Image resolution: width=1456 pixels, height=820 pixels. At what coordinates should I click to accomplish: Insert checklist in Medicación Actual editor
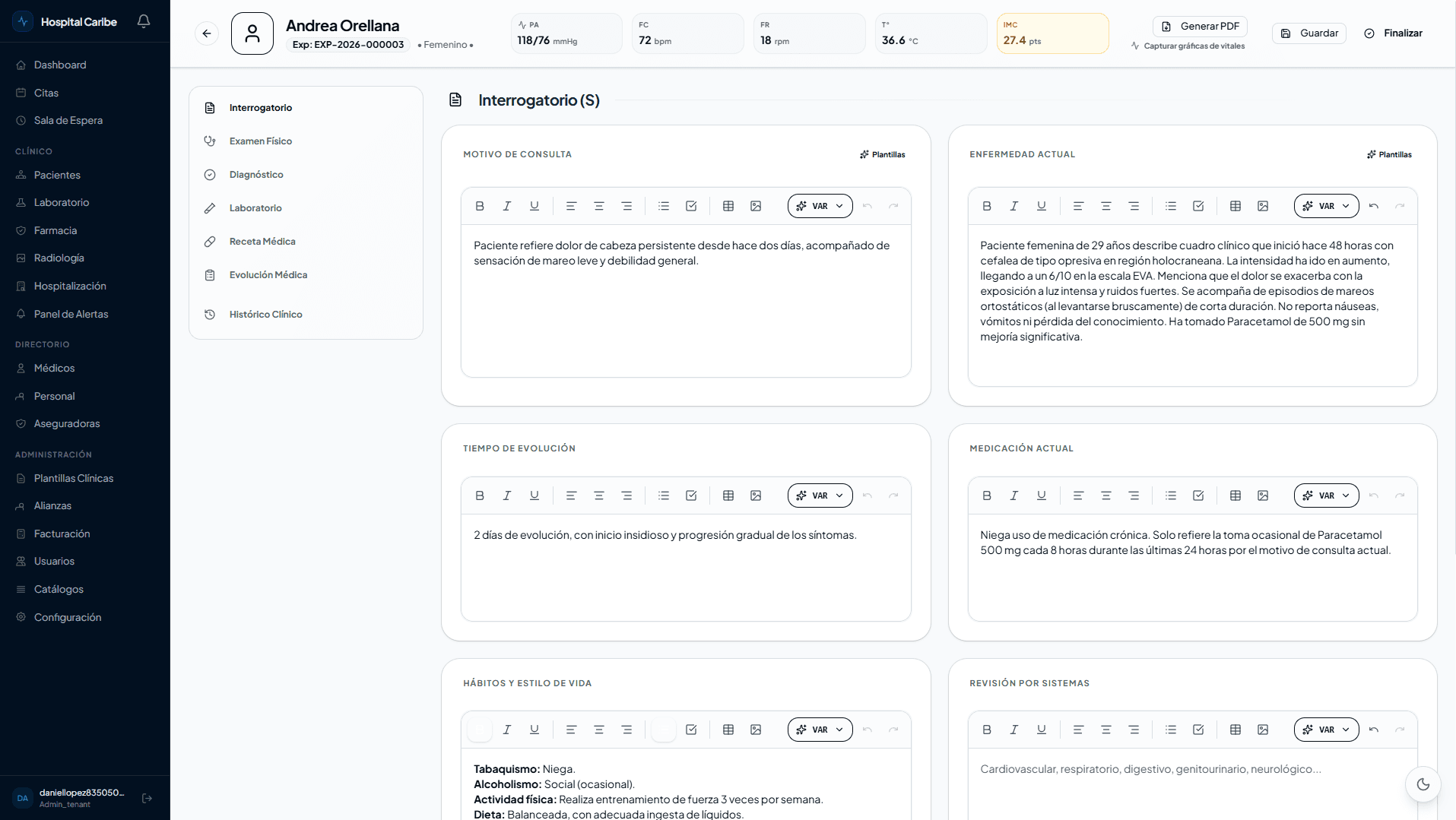click(1198, 495)
